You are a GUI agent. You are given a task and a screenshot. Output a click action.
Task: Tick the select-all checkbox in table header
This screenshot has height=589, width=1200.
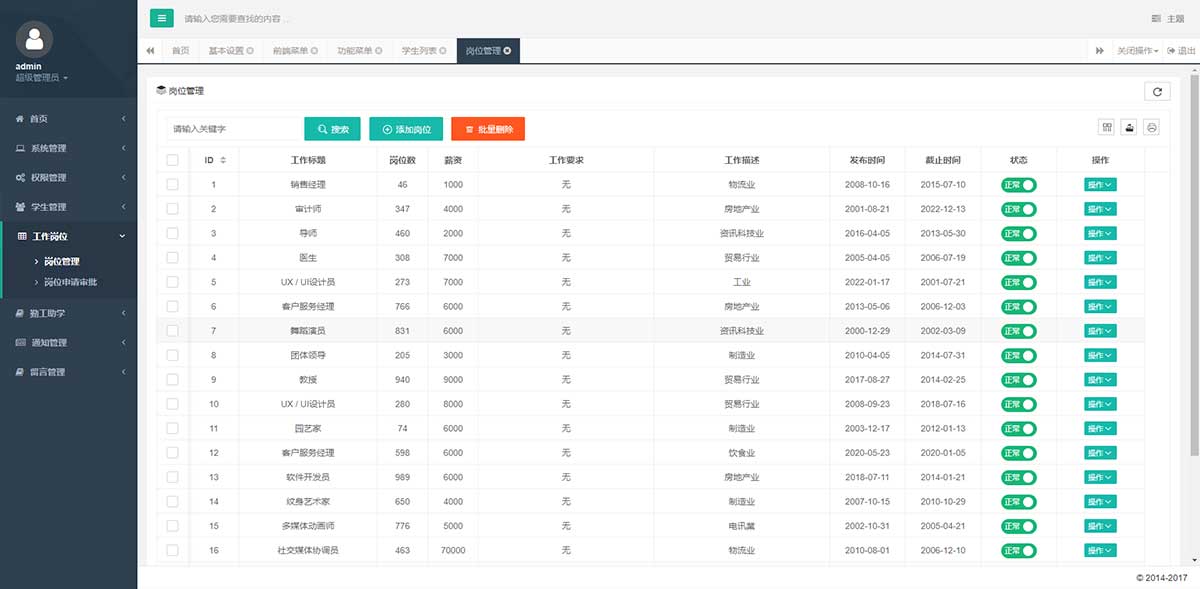pyautogui.click(x=172, y=160)
